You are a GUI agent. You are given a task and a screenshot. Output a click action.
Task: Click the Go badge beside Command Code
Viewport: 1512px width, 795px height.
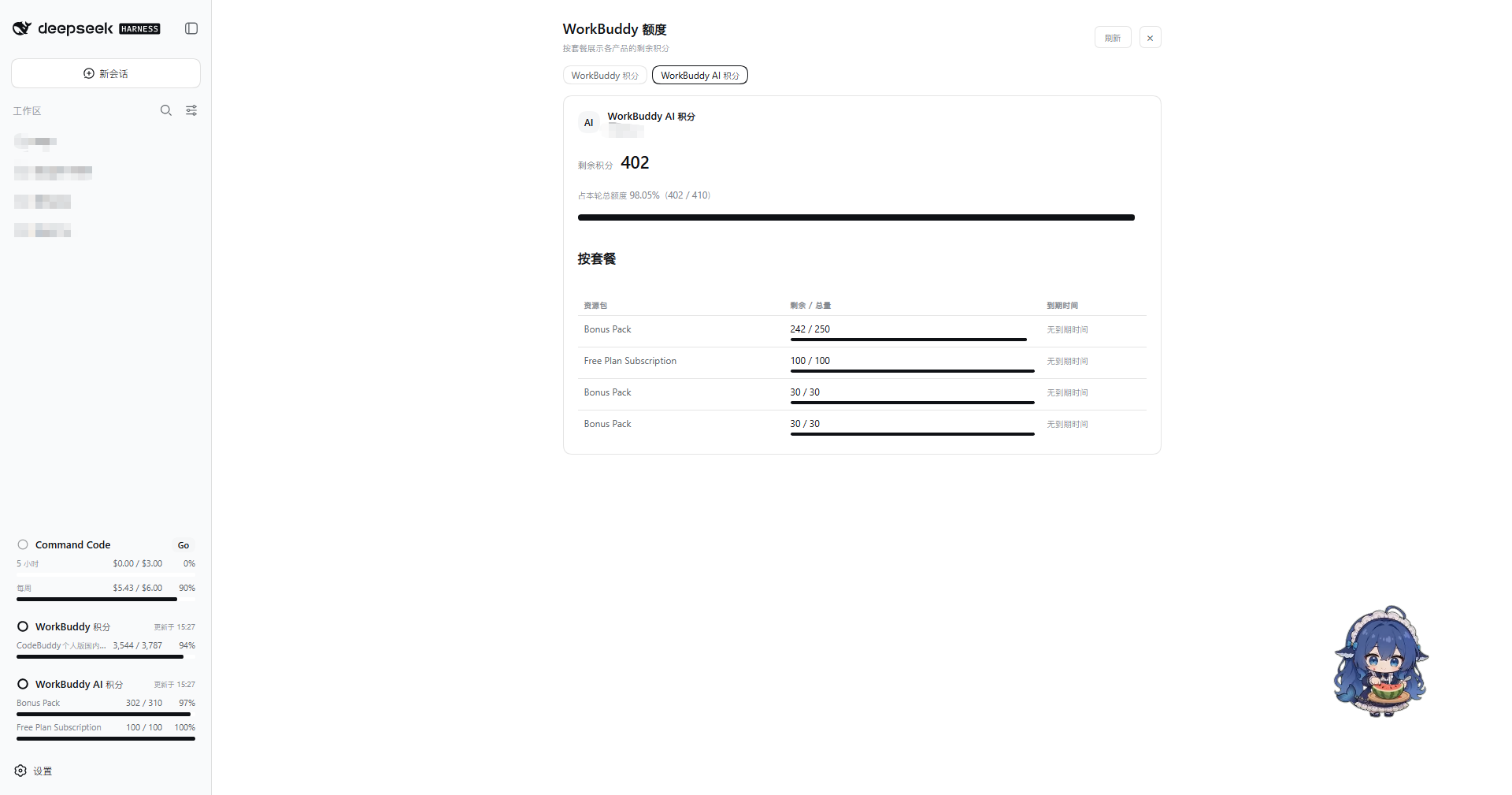coord(183,545)
